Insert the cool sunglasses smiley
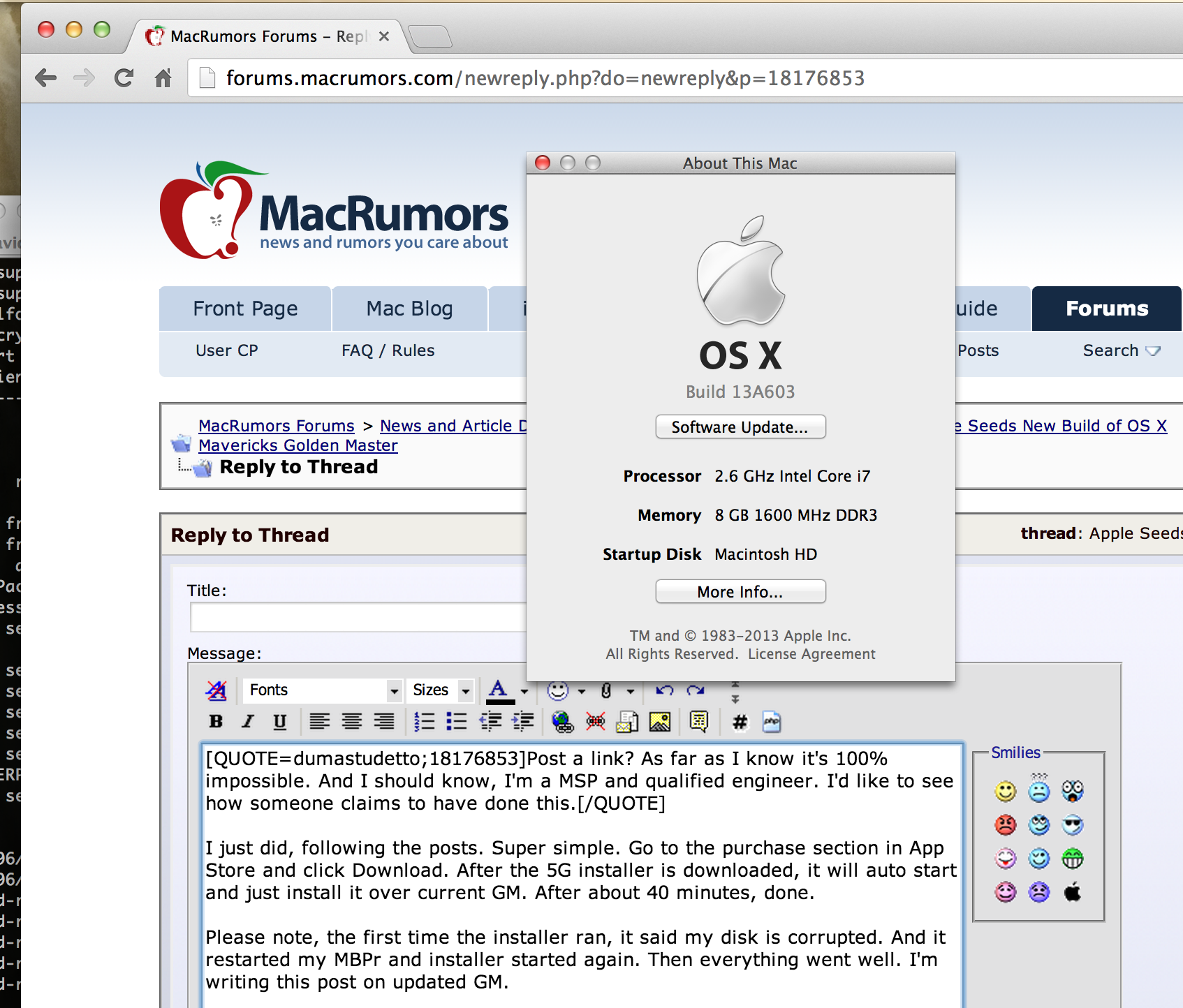The width and height of the screenshot is (1183, 1008). coord(1073,825)
